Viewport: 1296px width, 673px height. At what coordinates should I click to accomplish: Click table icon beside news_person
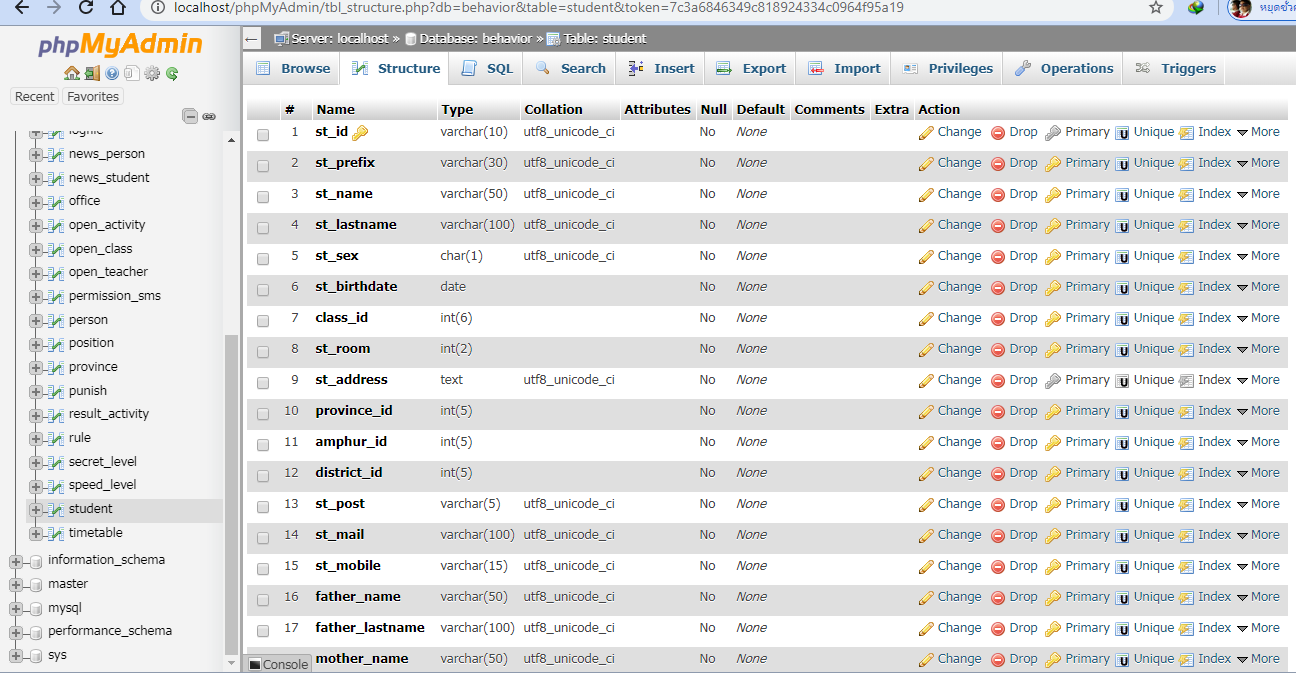(x=56, y=154)
